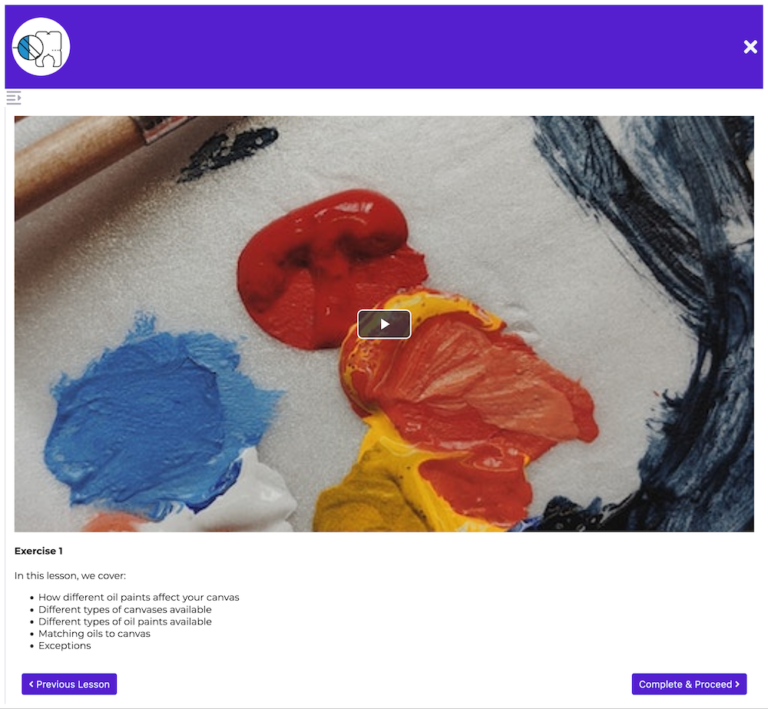Click the left chevron on Previous Lesson
The height and width of the screenshot is (709, 768).
(31, 684)
